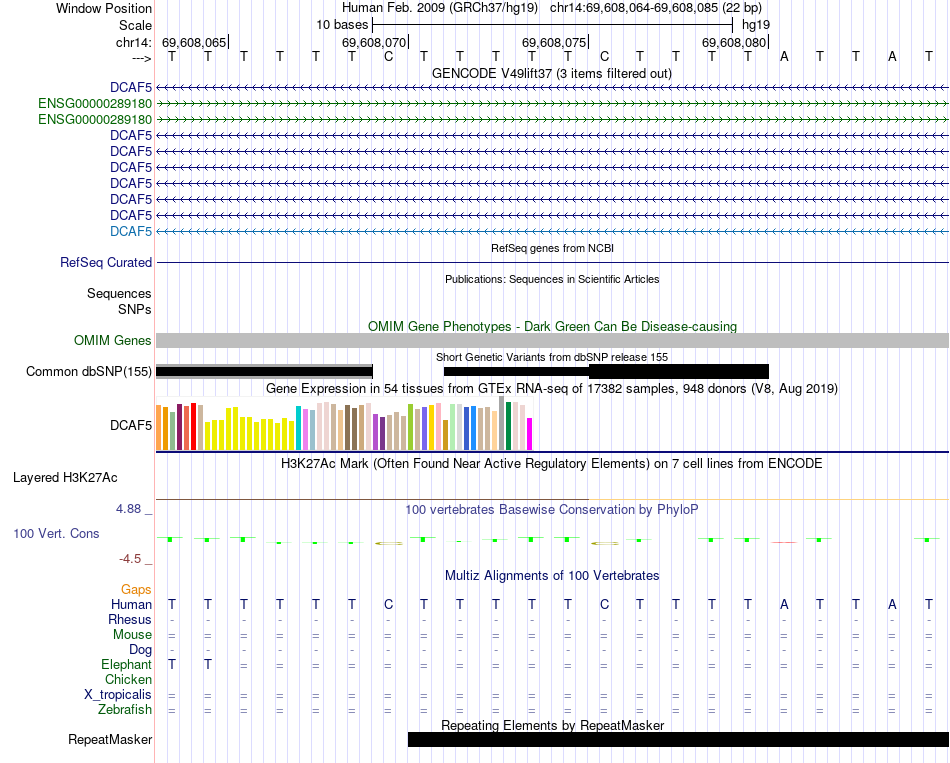The height and width of the screenshot is (763, 950).
Task: Open '100 vertebrates Basewise Conservation by PhyloP' title
Action: pos(551,510)
